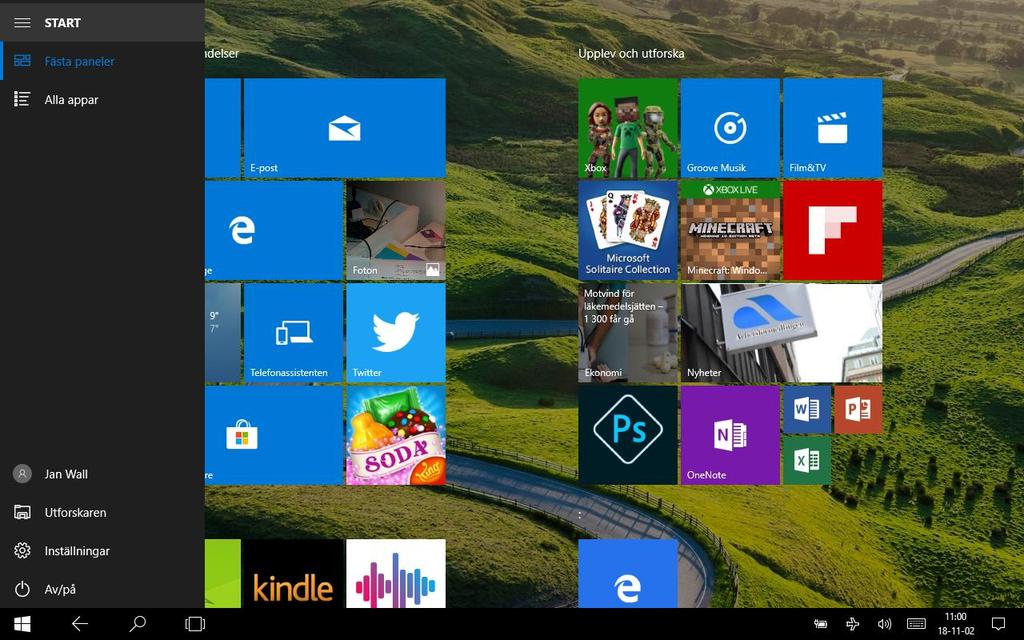Launch the small PowerPoint tile

pos(858,409)
